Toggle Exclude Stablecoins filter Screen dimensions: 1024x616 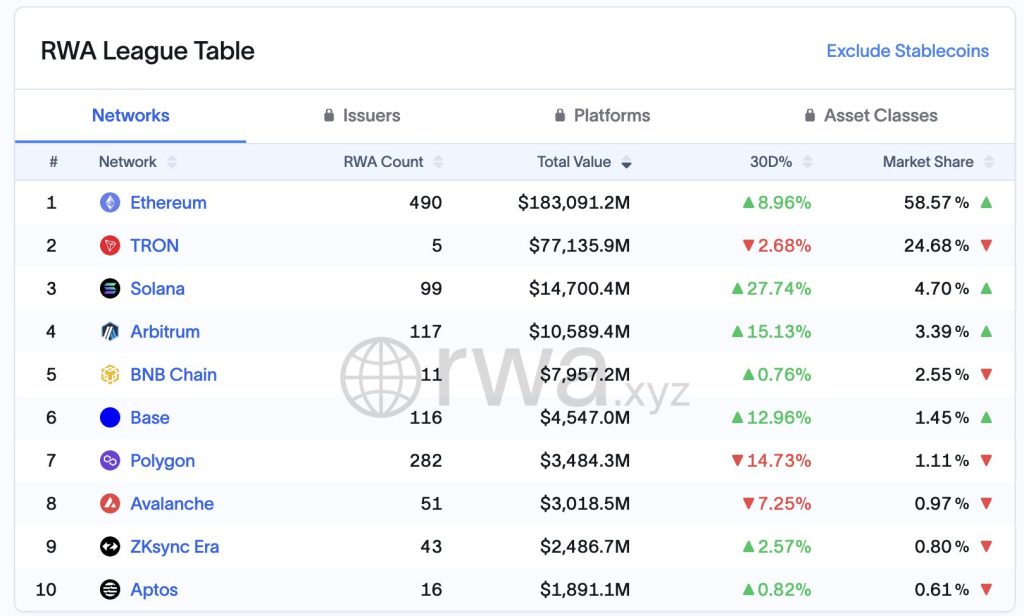point(907,51)
